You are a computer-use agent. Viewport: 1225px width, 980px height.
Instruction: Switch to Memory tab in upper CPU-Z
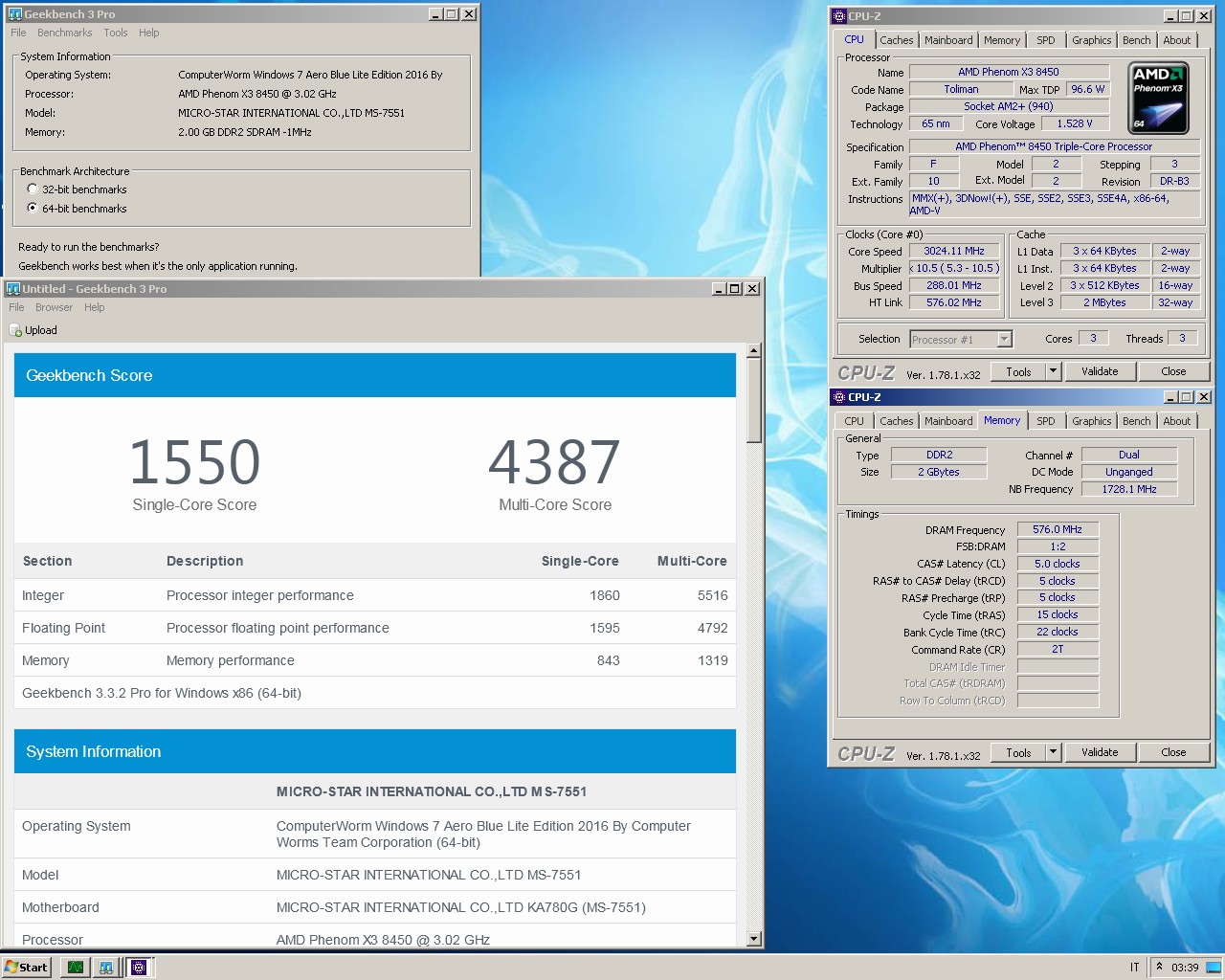pyautogui.click(x=1002, y=40)
